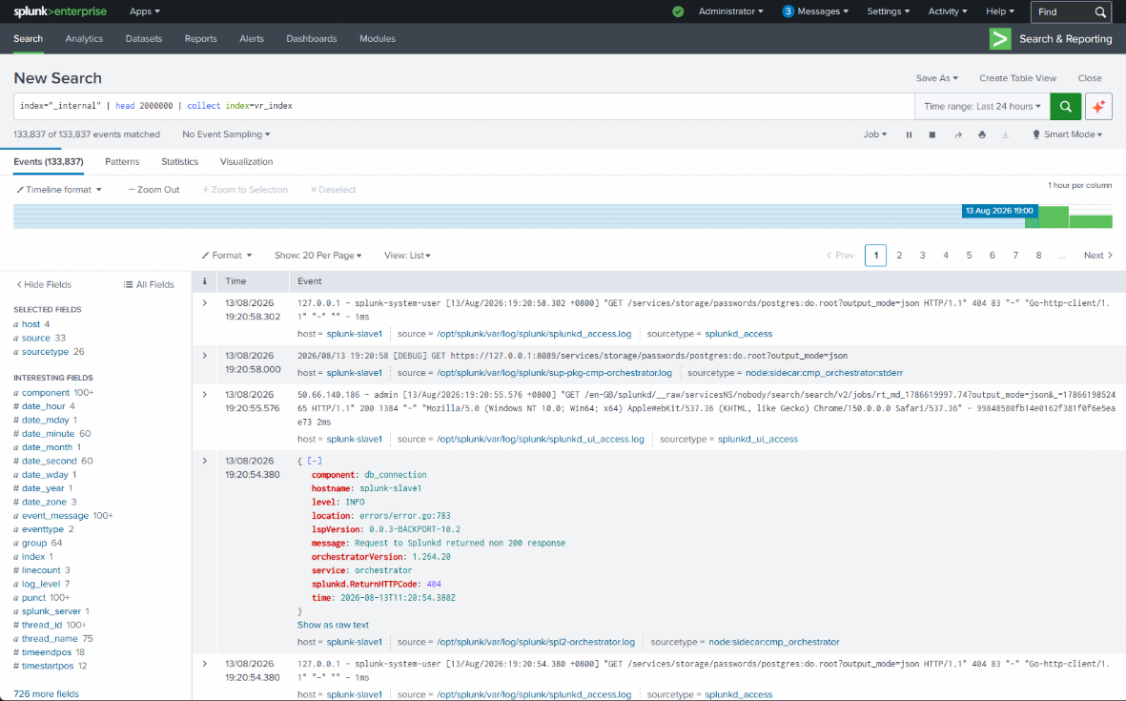This screenshot has width=1126, height=701.
Task: Expand the 19:20:55.576 event row
Action: 205,394
